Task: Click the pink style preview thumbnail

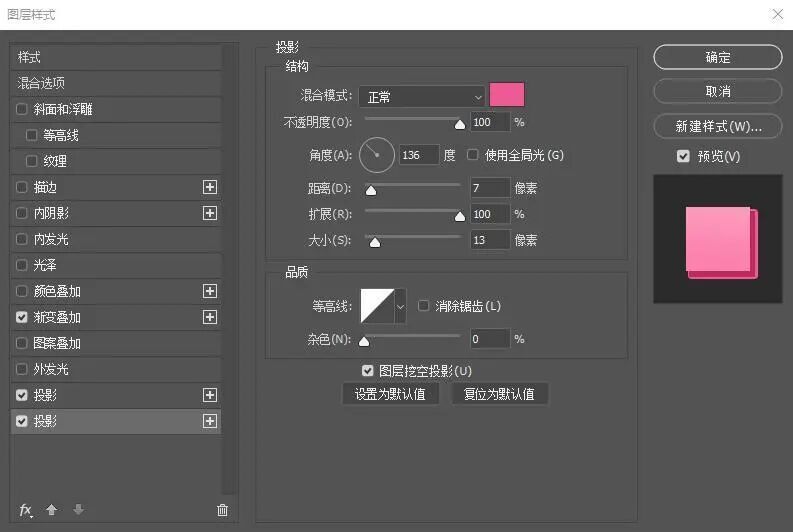Action: click(718, 239)
